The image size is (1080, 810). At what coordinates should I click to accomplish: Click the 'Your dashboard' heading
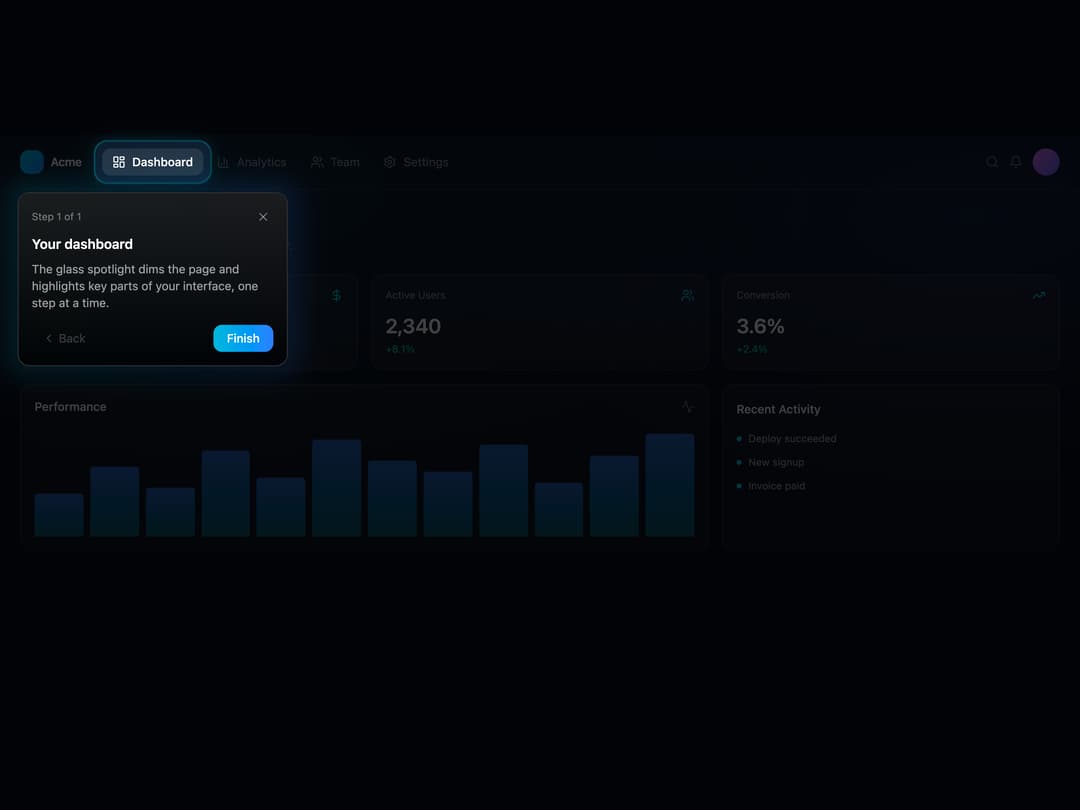pos(82,245)
